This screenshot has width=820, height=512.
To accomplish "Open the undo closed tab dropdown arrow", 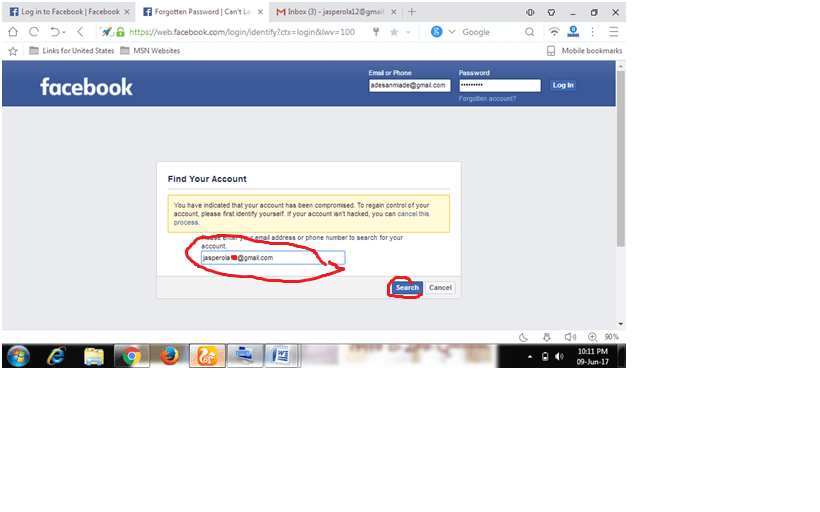I will coord(64,32).
